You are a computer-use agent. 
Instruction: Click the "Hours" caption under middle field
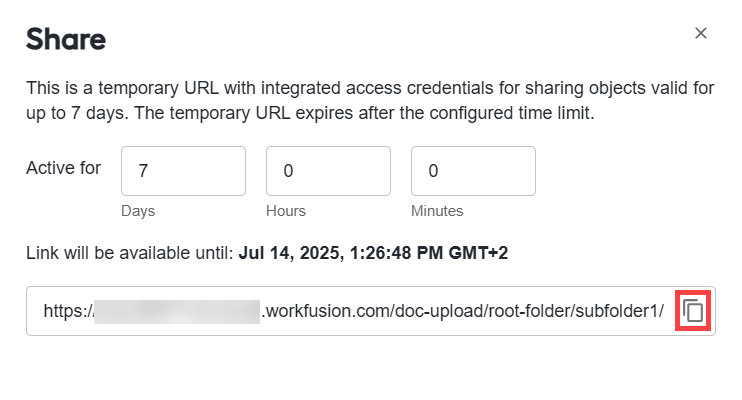pyautogui.click(x=286, y=211)
